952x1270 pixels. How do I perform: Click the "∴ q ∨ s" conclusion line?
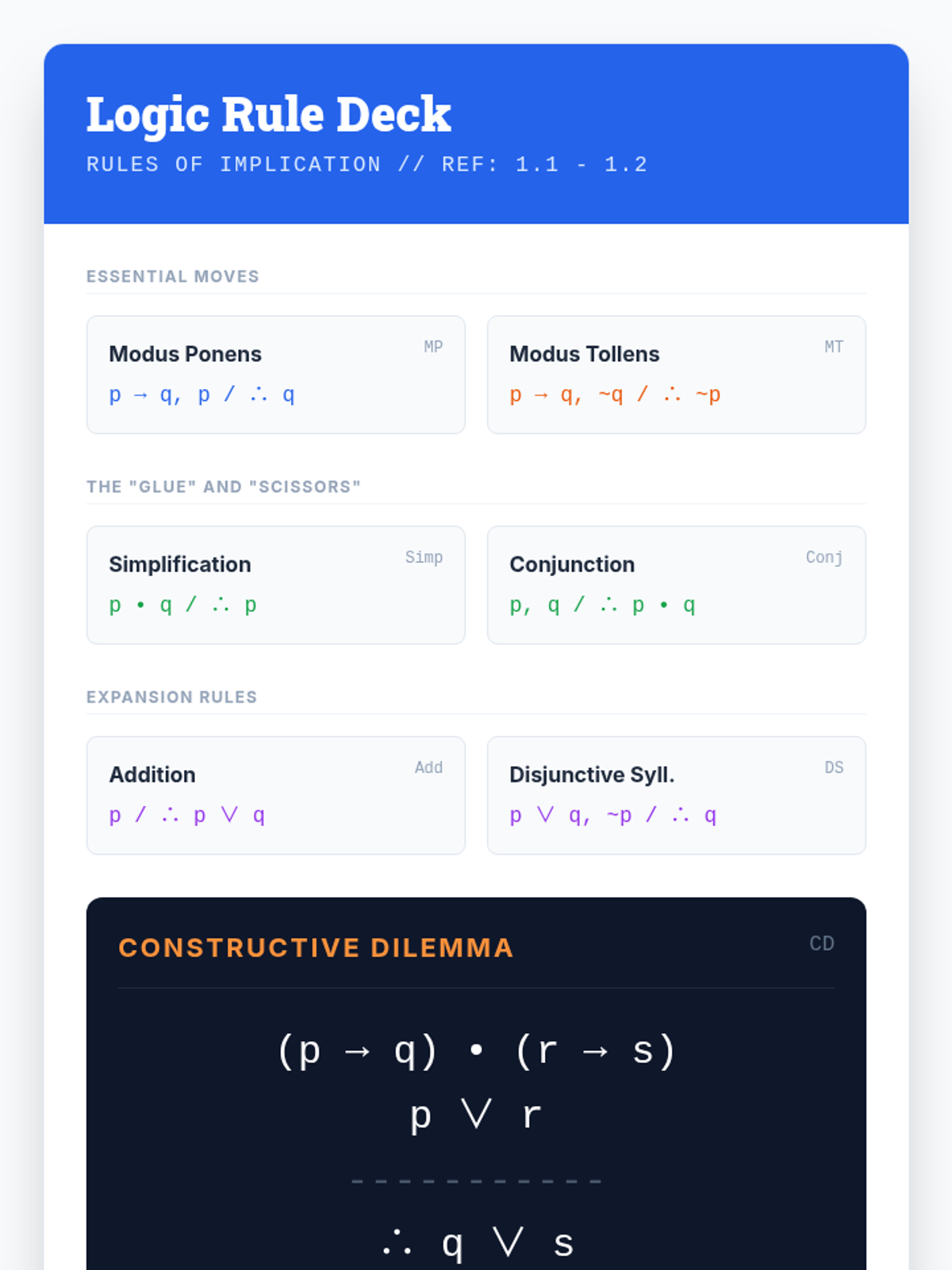pyautogui.click(x=477, y=1243)
